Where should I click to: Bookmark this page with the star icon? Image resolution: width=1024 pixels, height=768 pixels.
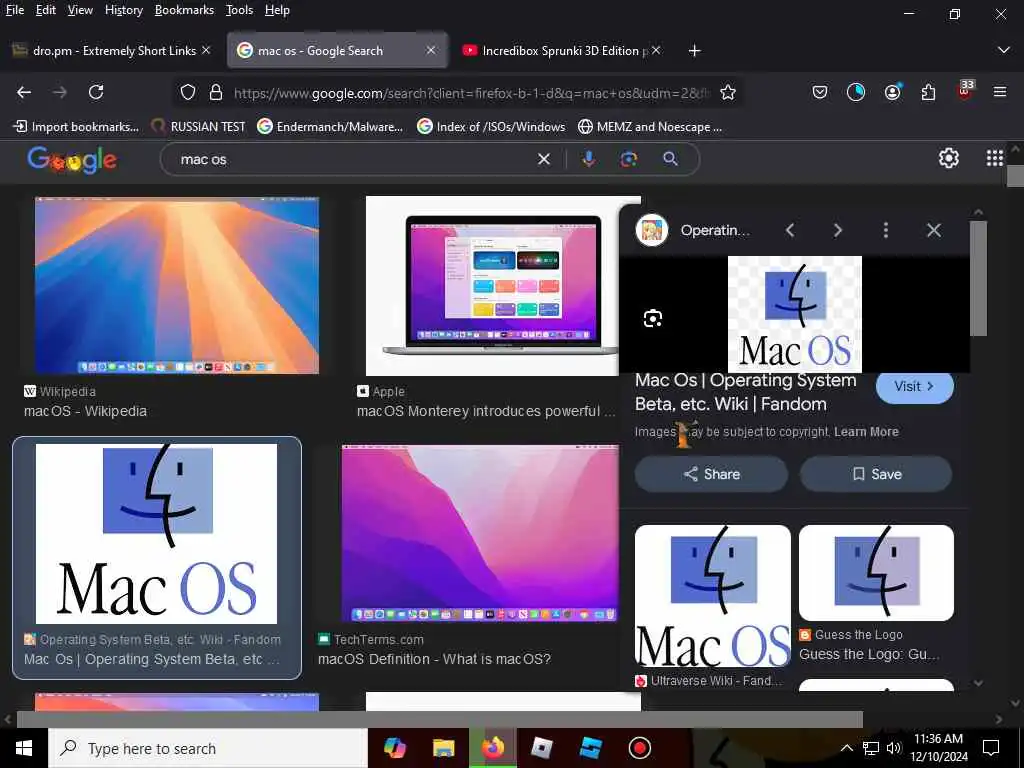click(x=728, y=93)
